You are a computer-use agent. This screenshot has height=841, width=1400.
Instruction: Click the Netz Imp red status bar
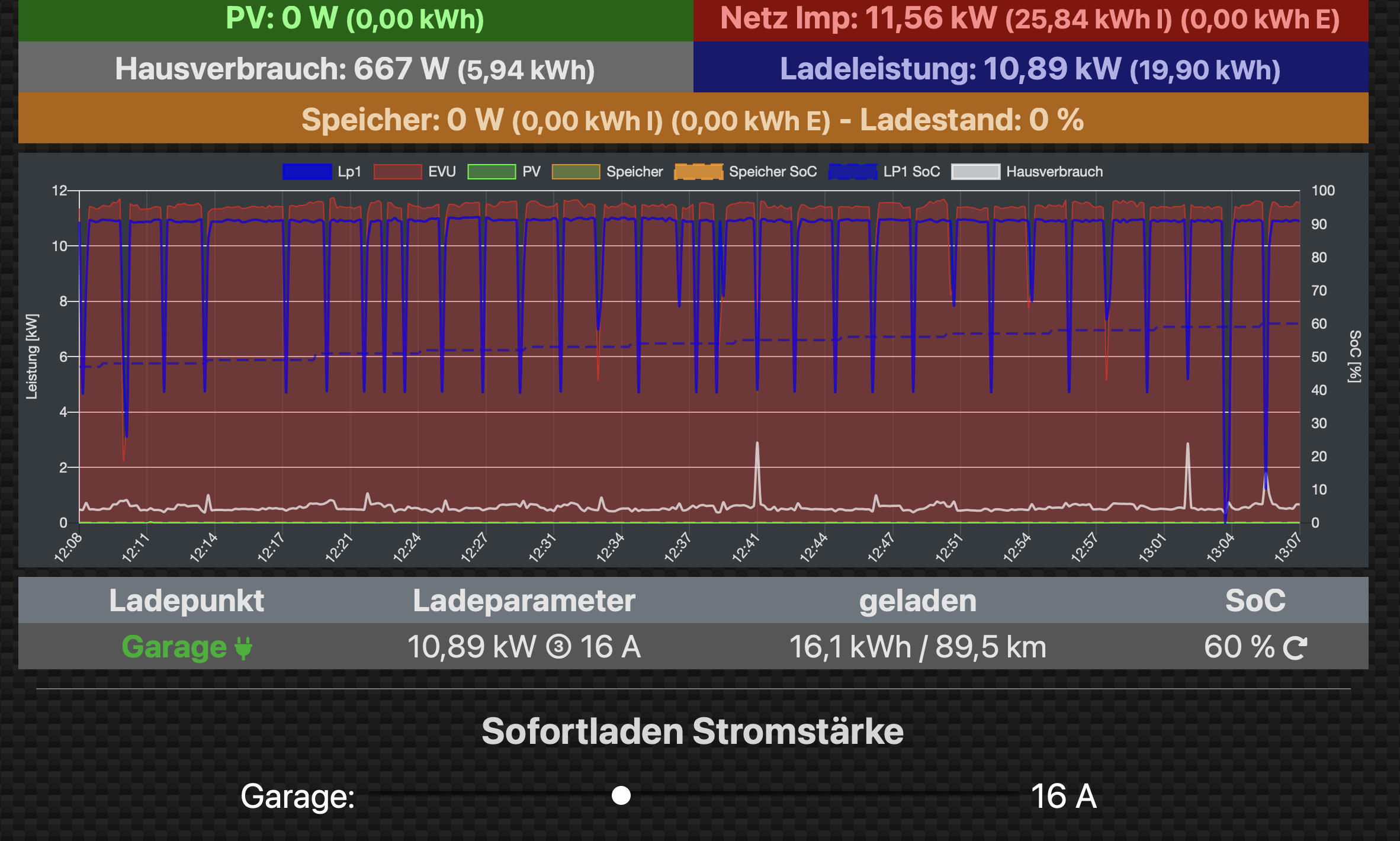tap(1030, 20)
